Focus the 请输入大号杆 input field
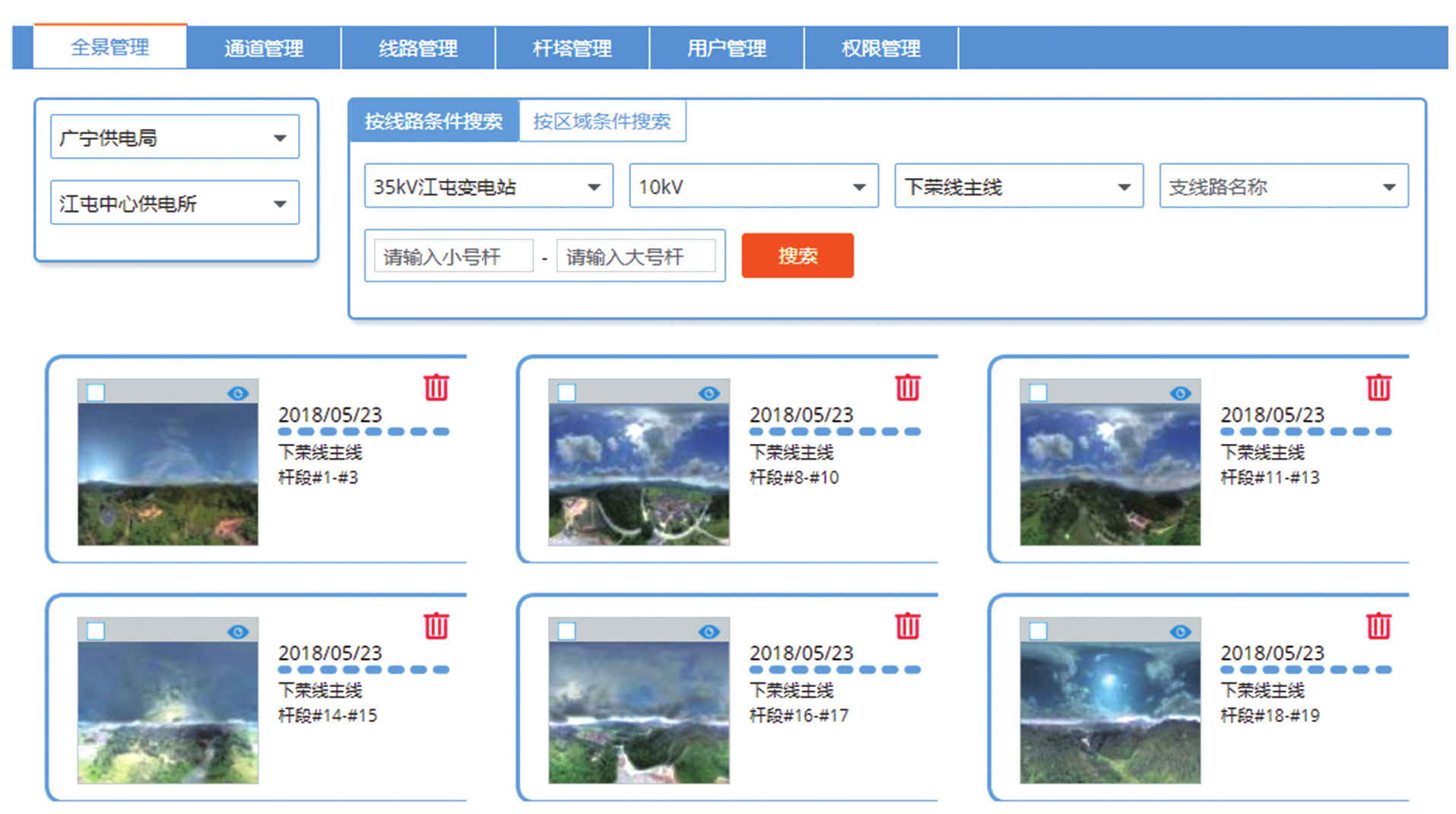Image resolution: width=1456 pixels, height=814 pixels. click(636, 256)
